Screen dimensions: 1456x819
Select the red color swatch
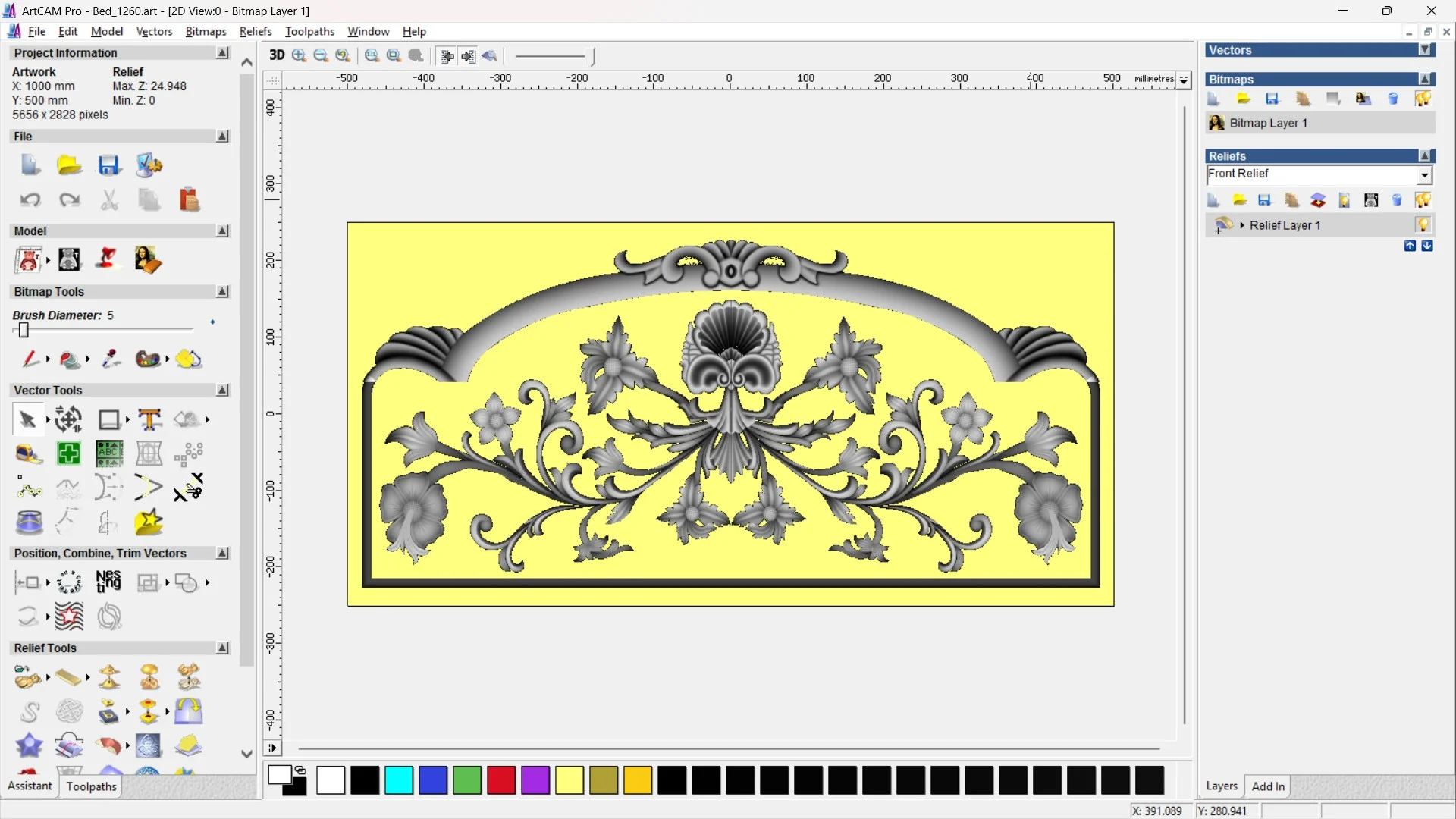(501, 780)
